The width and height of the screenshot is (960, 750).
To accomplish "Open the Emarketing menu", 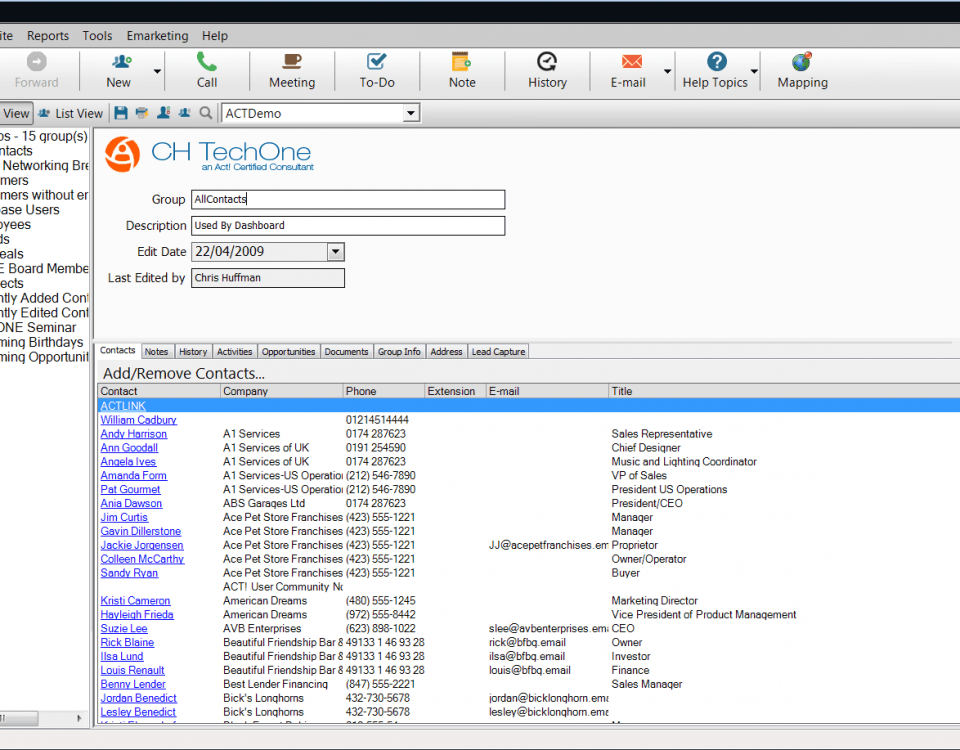I will click(x=157, y=36).
